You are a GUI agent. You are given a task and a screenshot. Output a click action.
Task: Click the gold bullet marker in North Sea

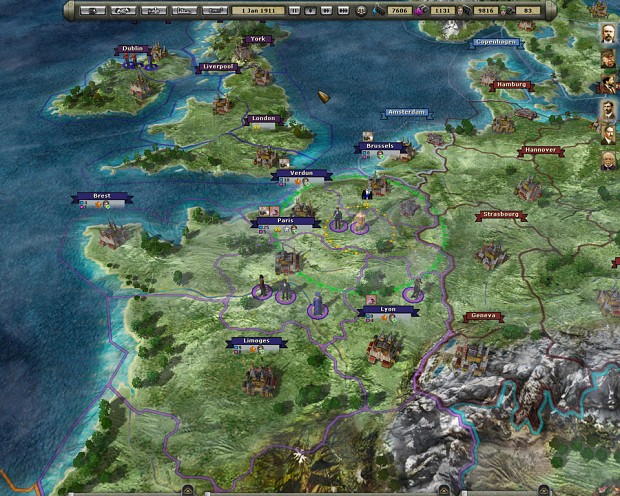click(x=324, y=97)
